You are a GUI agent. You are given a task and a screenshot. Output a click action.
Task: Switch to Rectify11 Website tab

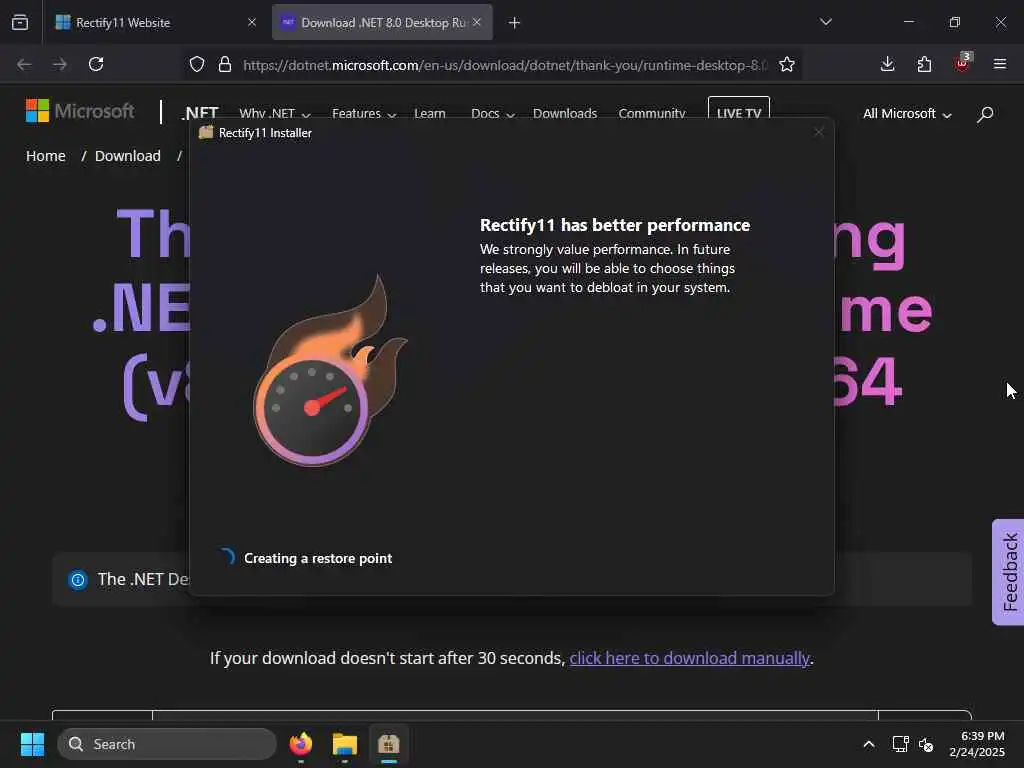155,22
